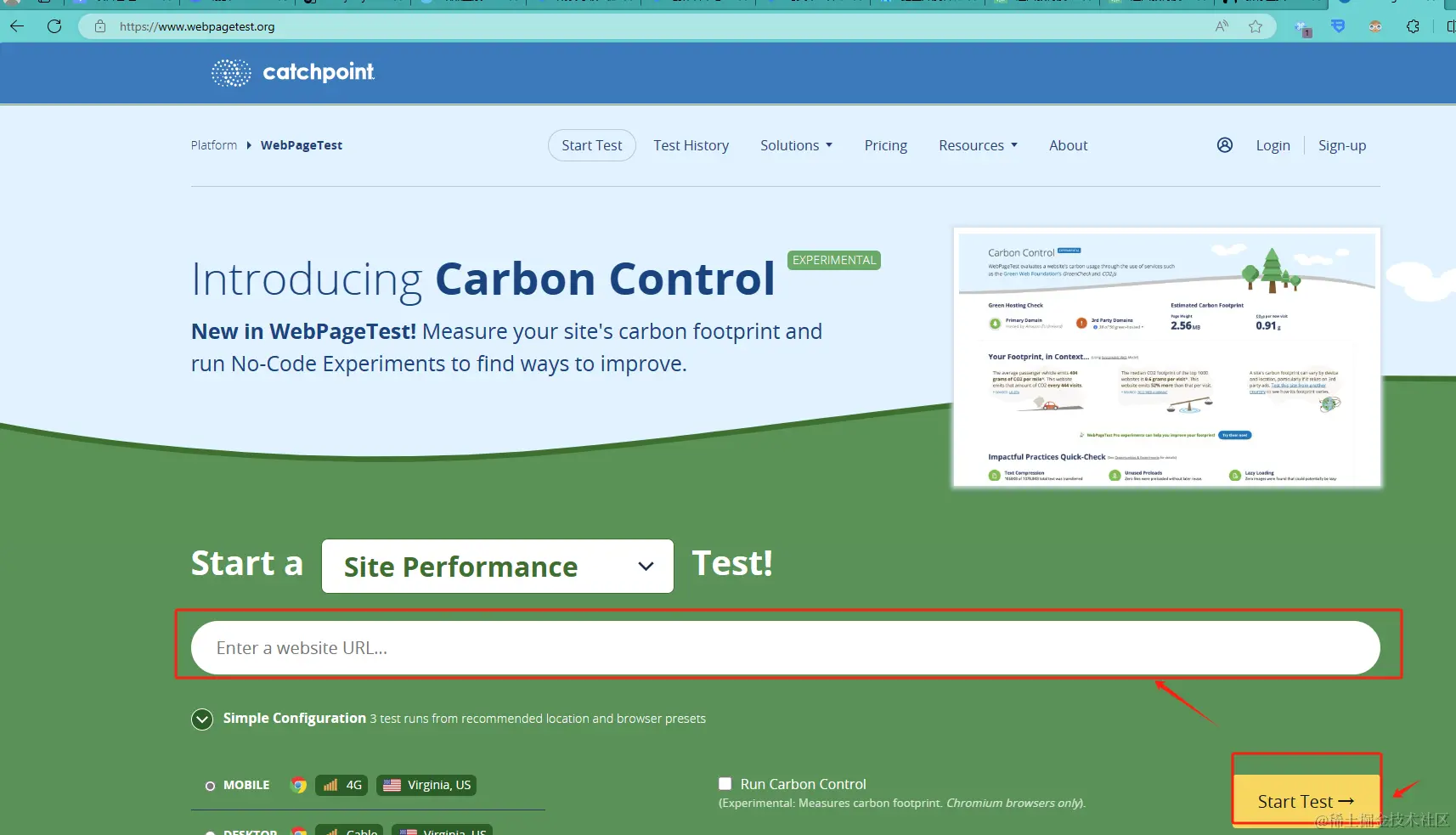Go to the Pricing page

click(886, 145)
